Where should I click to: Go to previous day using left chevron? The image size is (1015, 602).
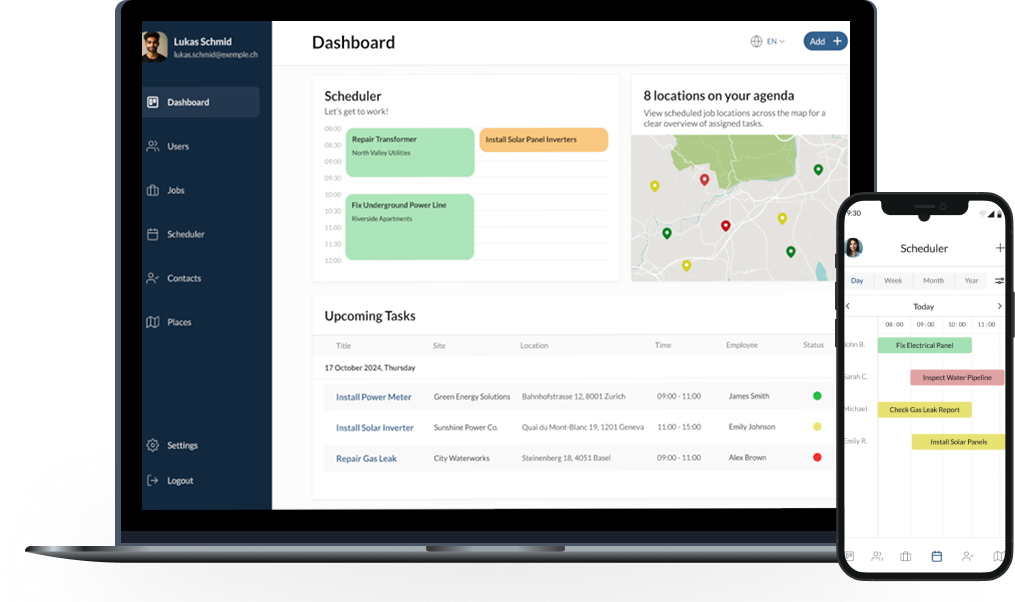(848, 306)
